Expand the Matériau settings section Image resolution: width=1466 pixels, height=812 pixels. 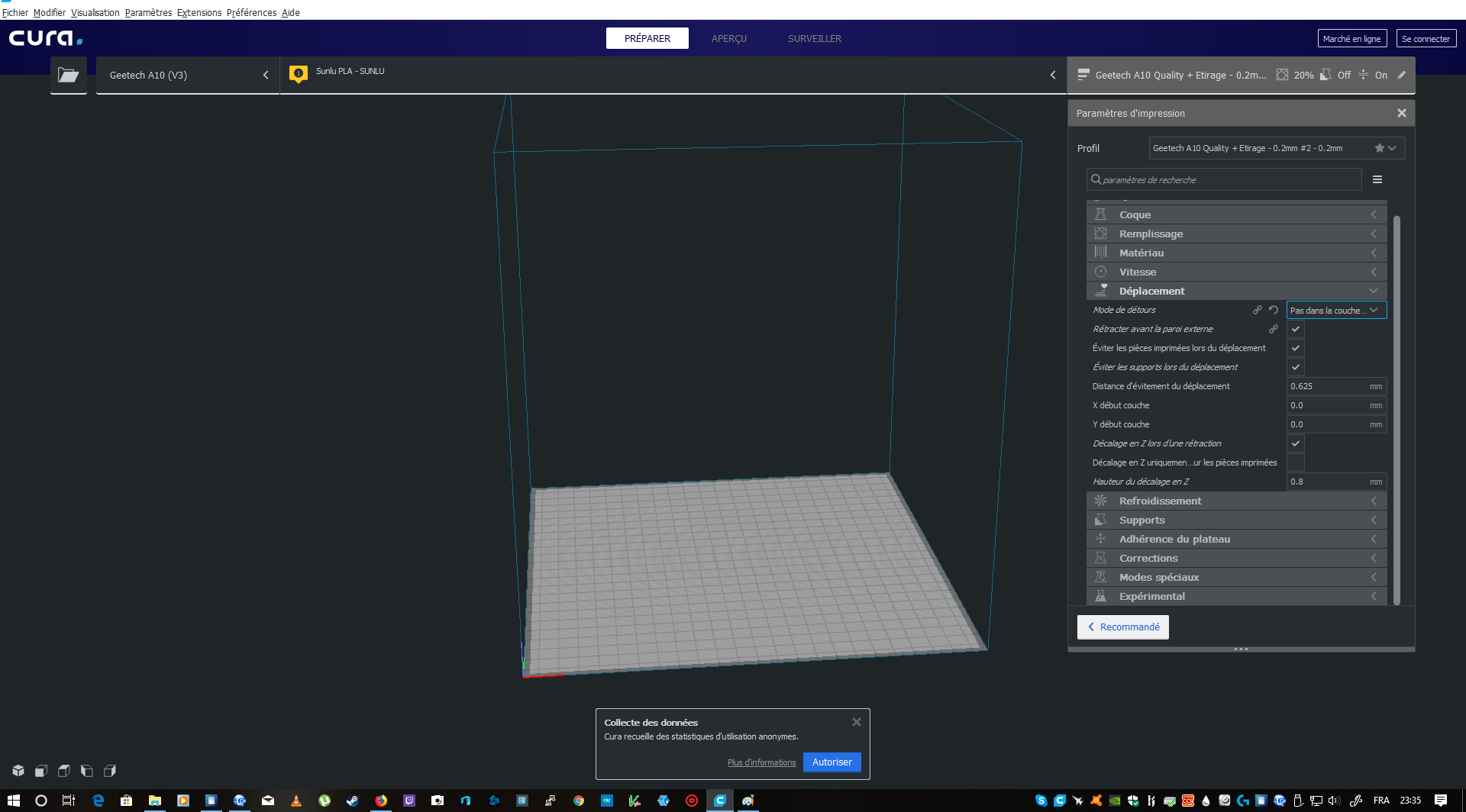(1236, 253)
